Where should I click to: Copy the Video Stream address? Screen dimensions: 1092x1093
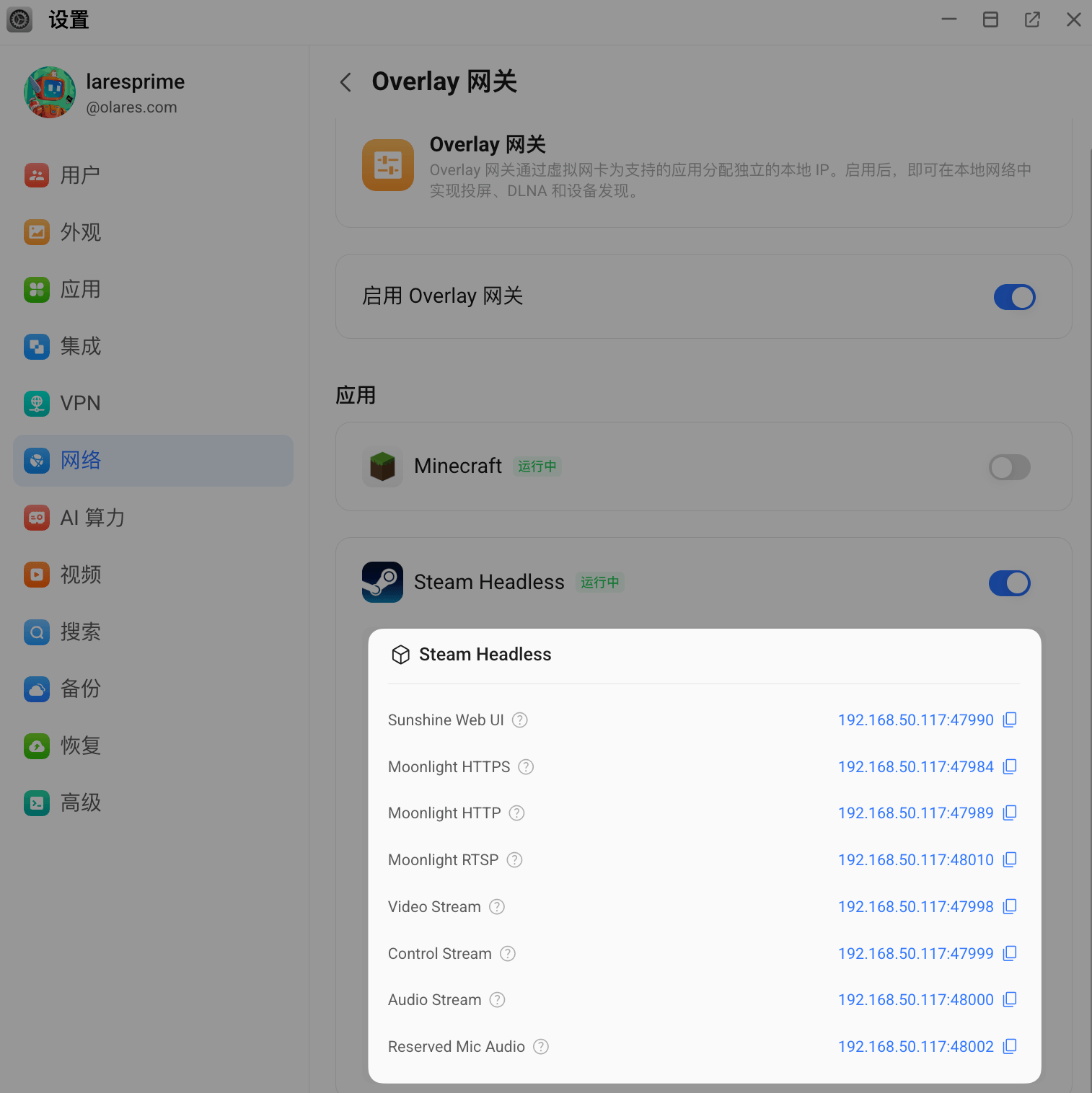[1010, 906]
